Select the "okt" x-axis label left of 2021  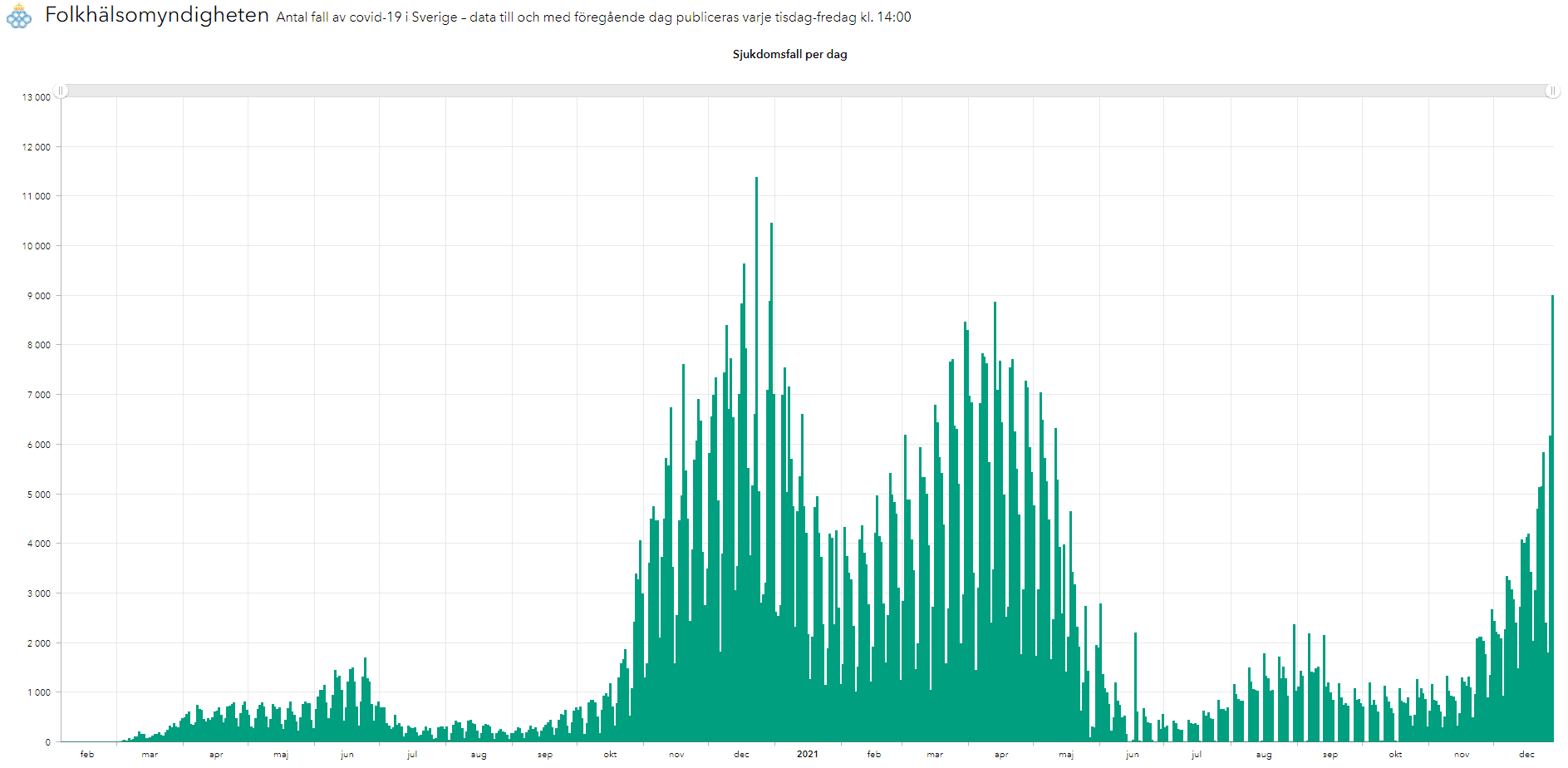pos(610,755)
